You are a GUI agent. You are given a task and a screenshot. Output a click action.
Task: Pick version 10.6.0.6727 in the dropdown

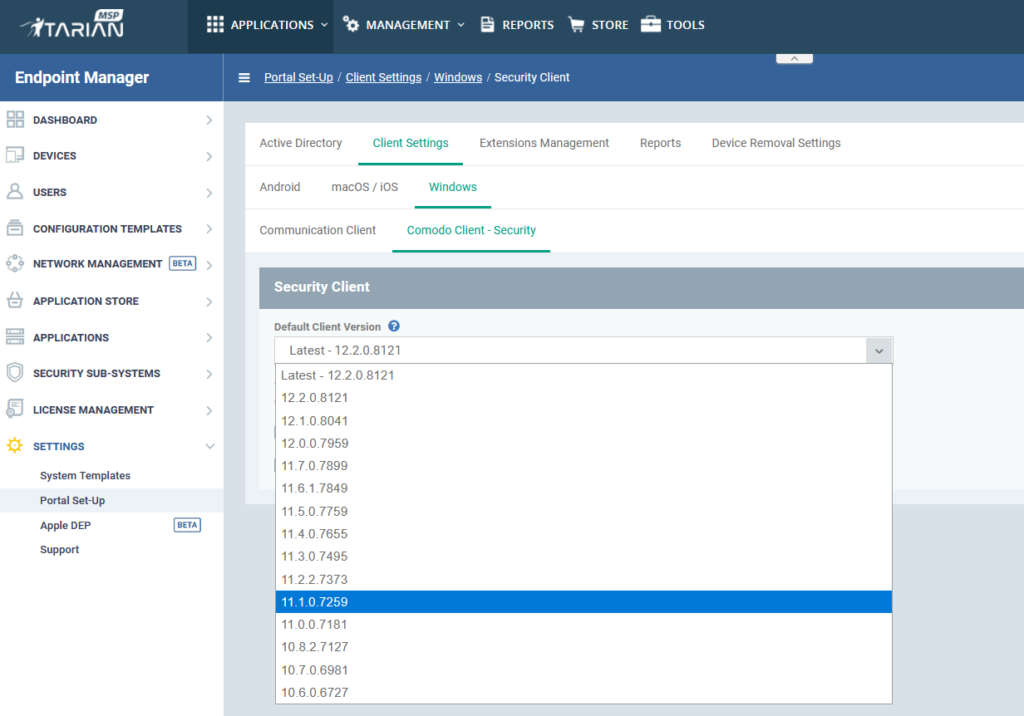click(584, 692)
